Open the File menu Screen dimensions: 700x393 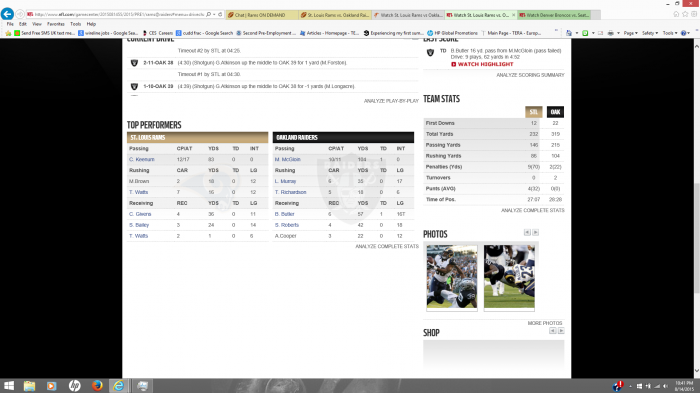[10, 24]
